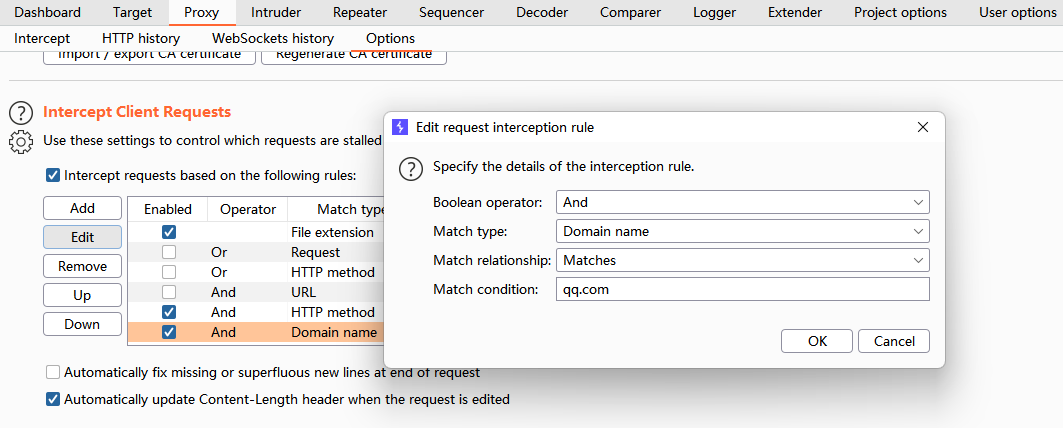Click Import / export CA certificate button
The width and height of the screenshot is (1063, 428).
[x=149, y=56]
